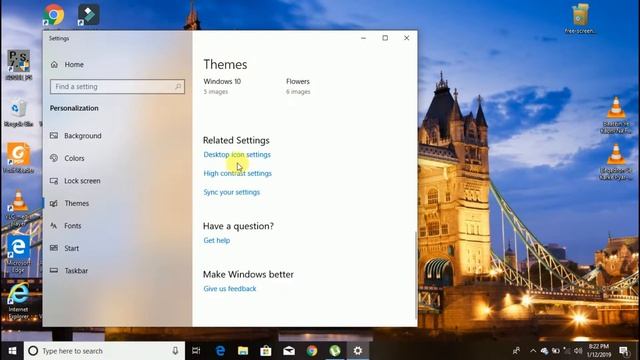Click the microphone icon in taskbar search
Screen dimensions: 640x360
[x=175, y=351]
